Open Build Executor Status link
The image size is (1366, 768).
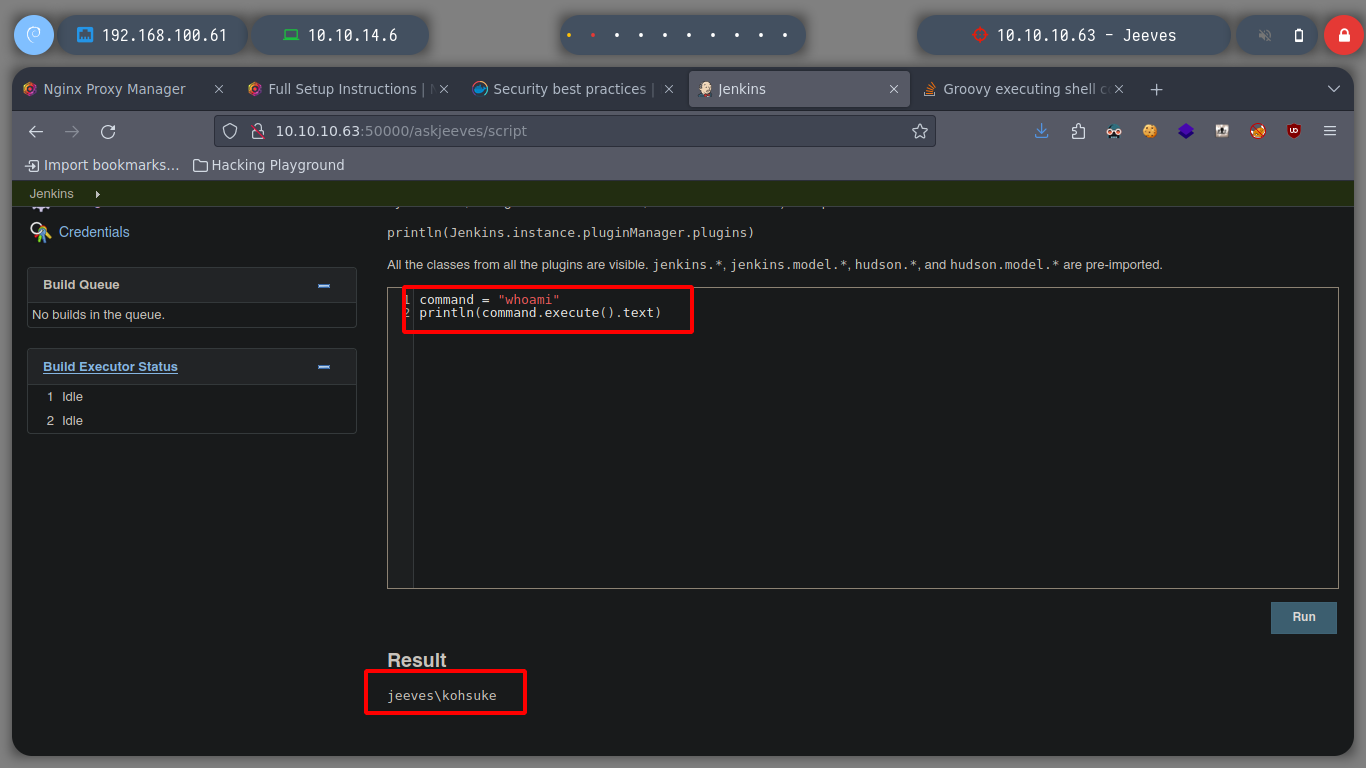click(x=110, y=367)
